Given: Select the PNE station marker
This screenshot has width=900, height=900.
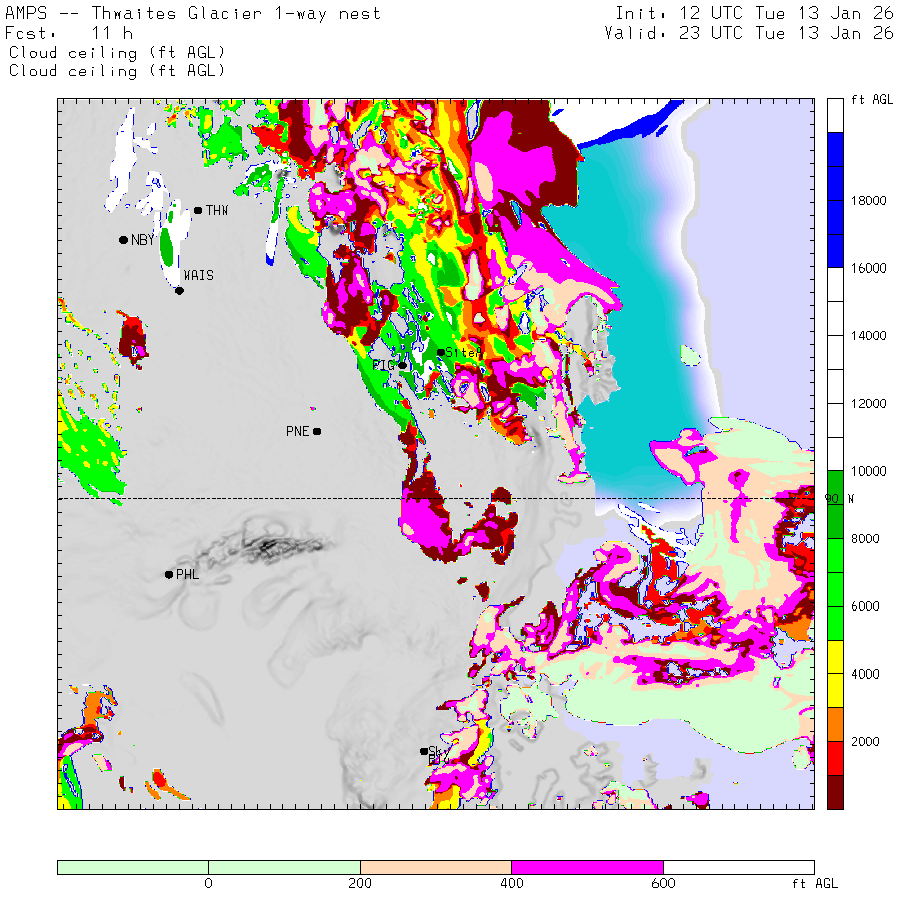Looking at the screenshot, I should [x=317, y=432].
